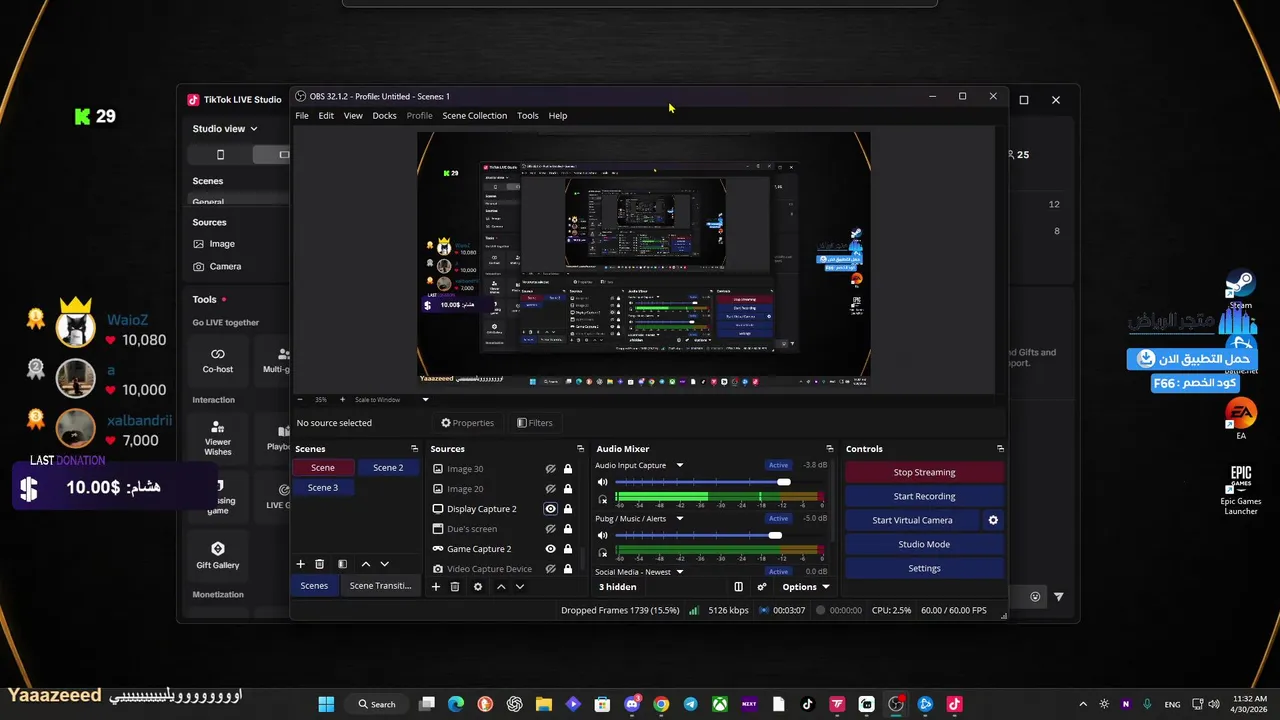Unlock the Display Capture 2 source
Image resolution: width=1280 pixels, height=720 pixels.
(568, 509)
